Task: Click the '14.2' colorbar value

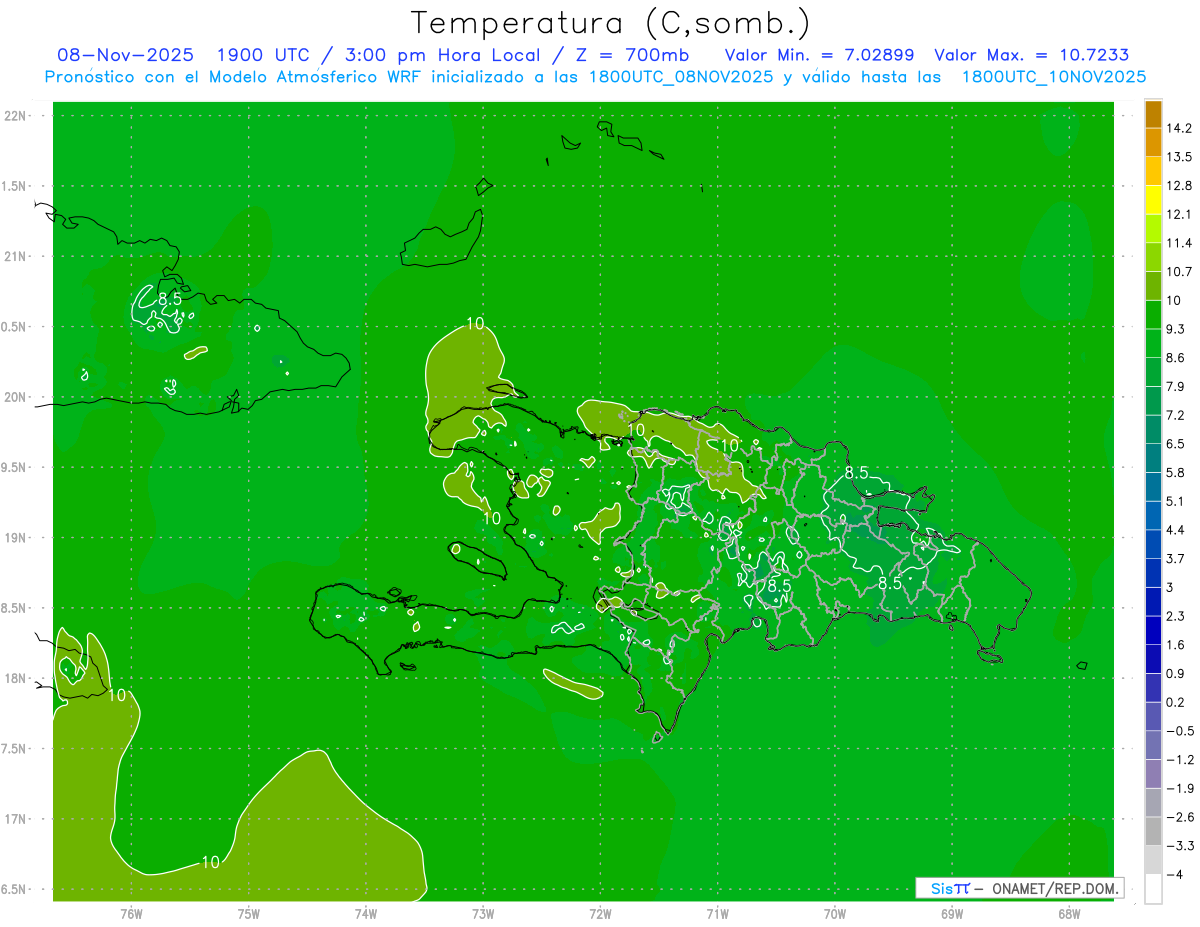Action: tap(1179, 128)
